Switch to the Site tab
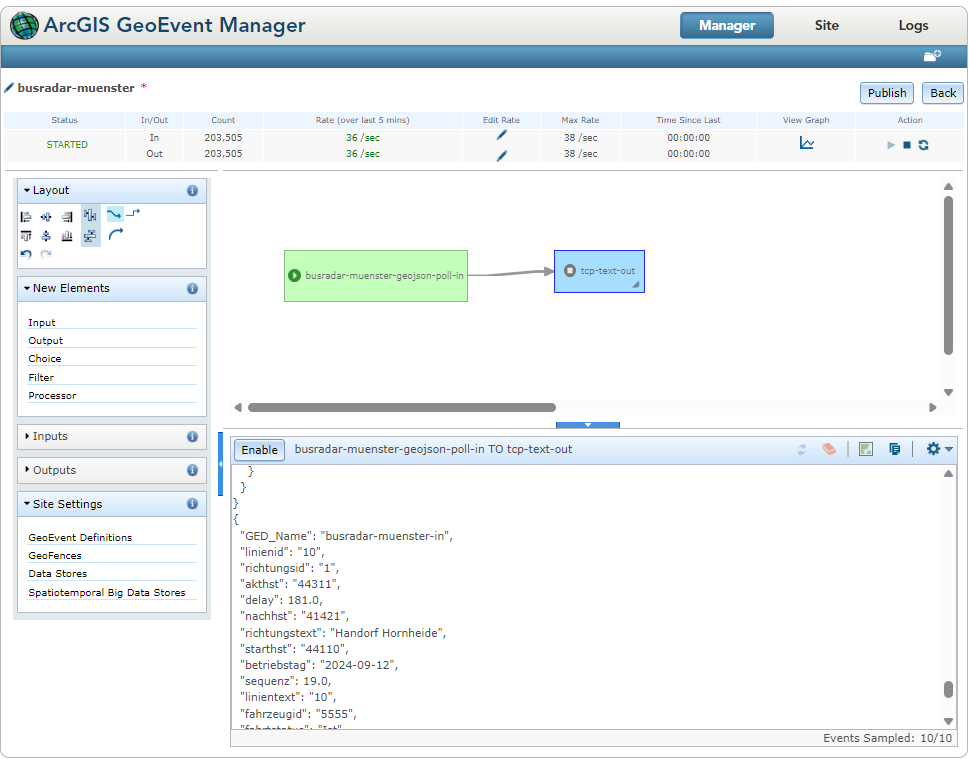 click(x=826, y=25)
